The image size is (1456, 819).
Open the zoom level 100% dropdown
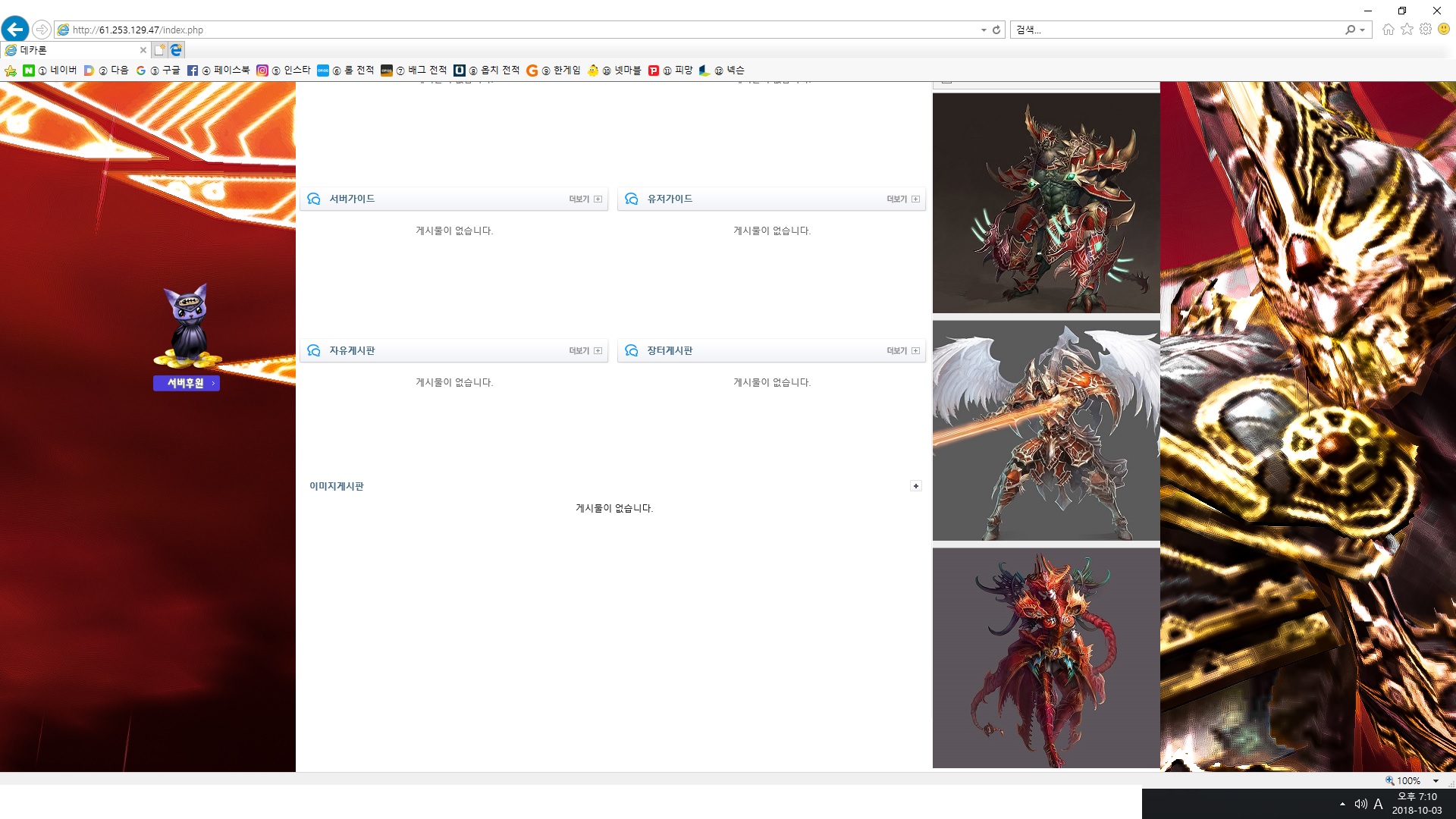pyautogui.click(x=1436, y=781)
